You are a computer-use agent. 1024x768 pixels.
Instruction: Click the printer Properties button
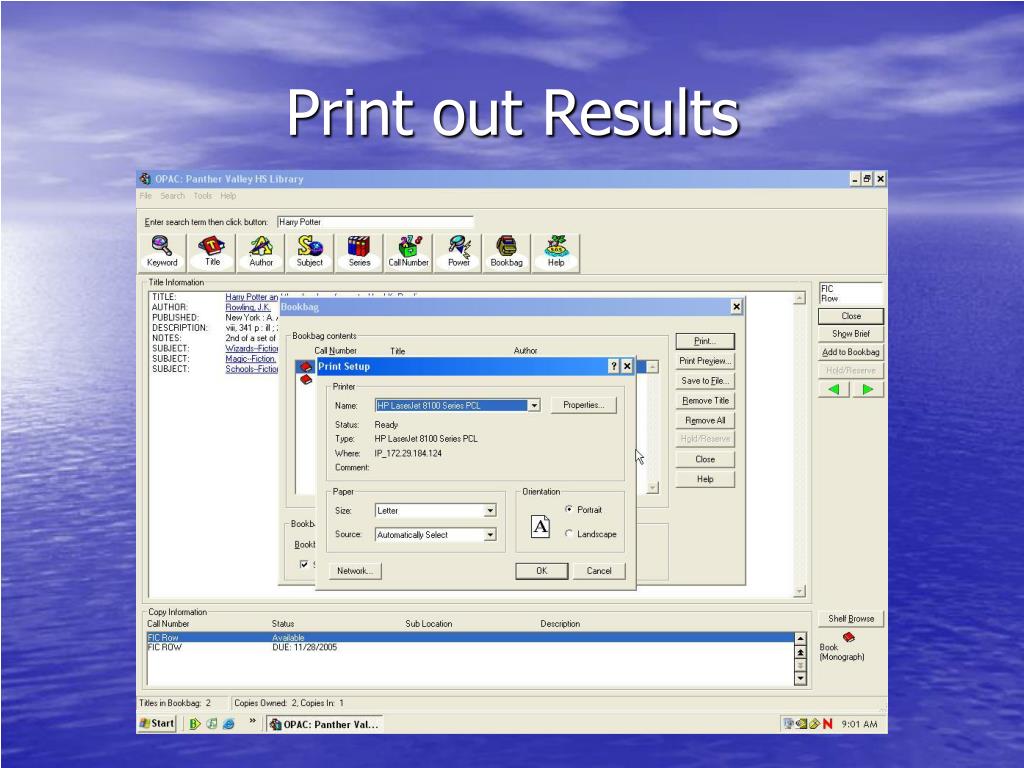pos(583,405)
